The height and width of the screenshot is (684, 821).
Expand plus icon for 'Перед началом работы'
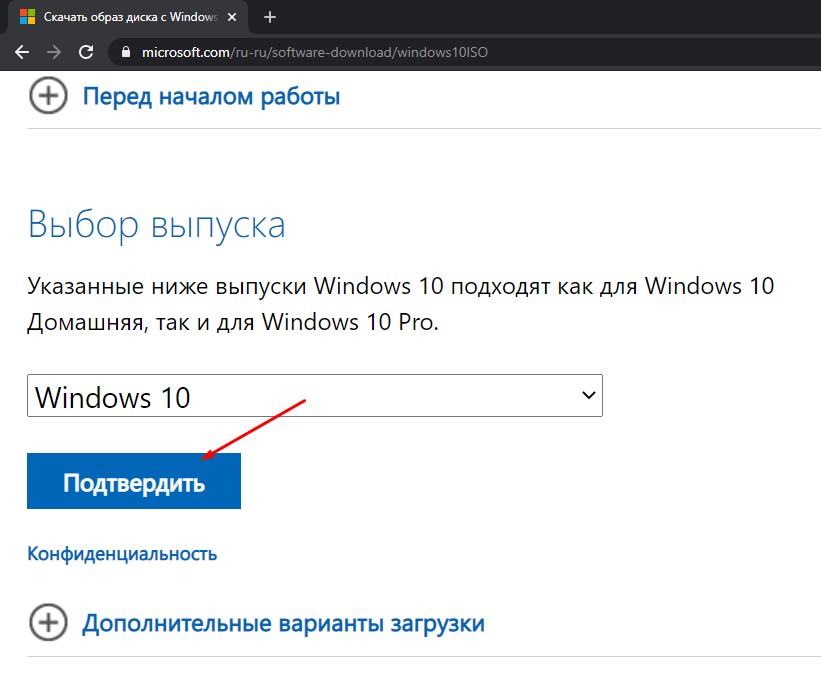coord(48,96)
